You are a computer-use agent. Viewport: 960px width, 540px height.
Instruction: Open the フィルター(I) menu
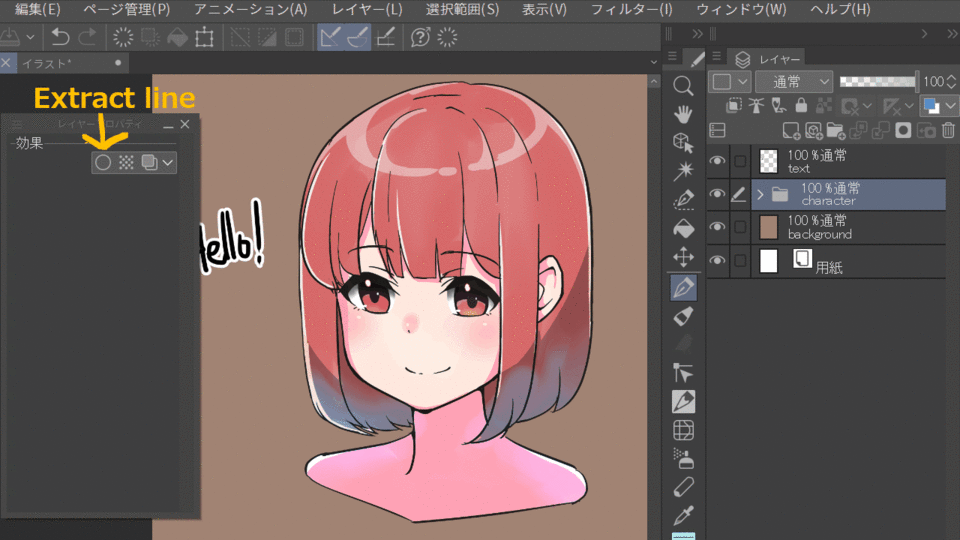(x=631, y=10)
